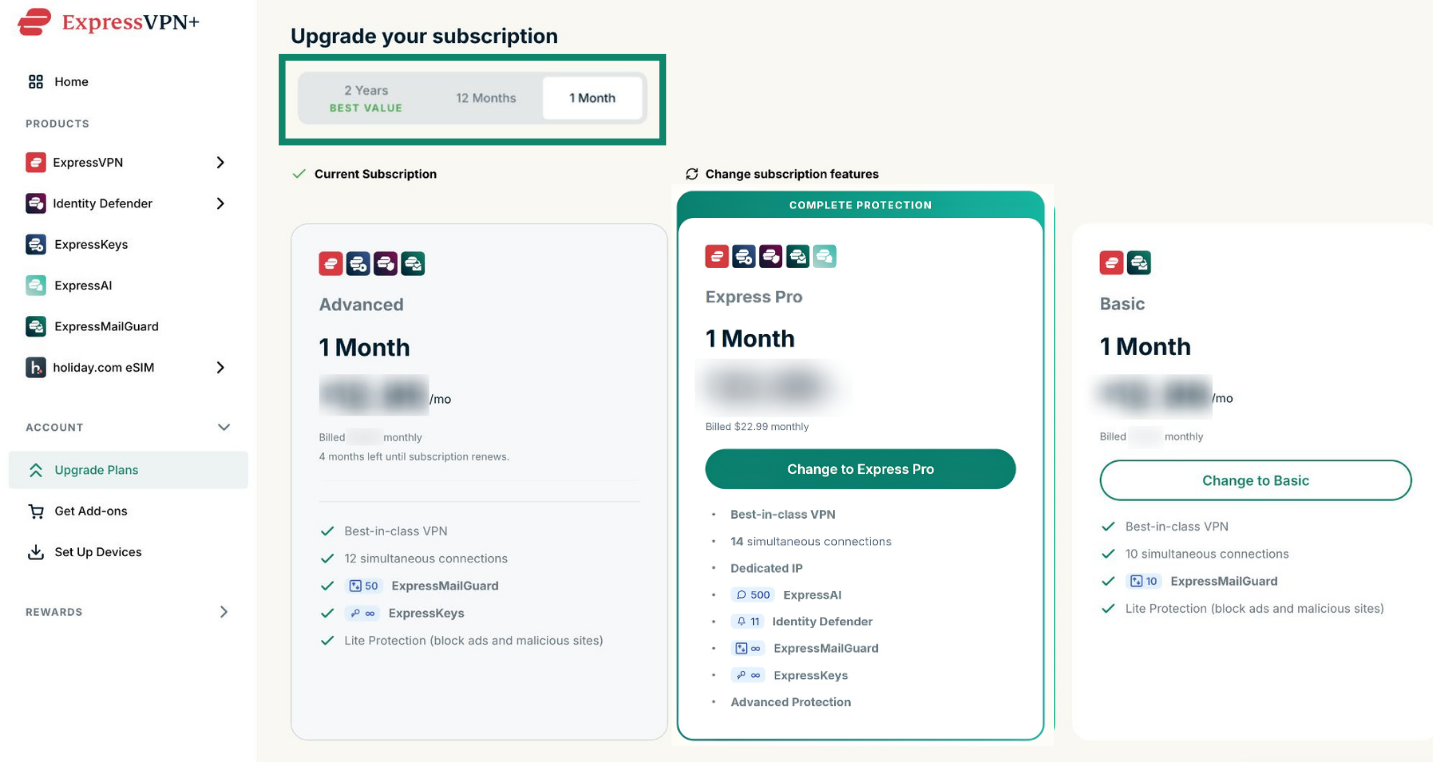Select the Identity Defender sidebar icon
This screenshot has height=762, width=1433.
[36, 203]
